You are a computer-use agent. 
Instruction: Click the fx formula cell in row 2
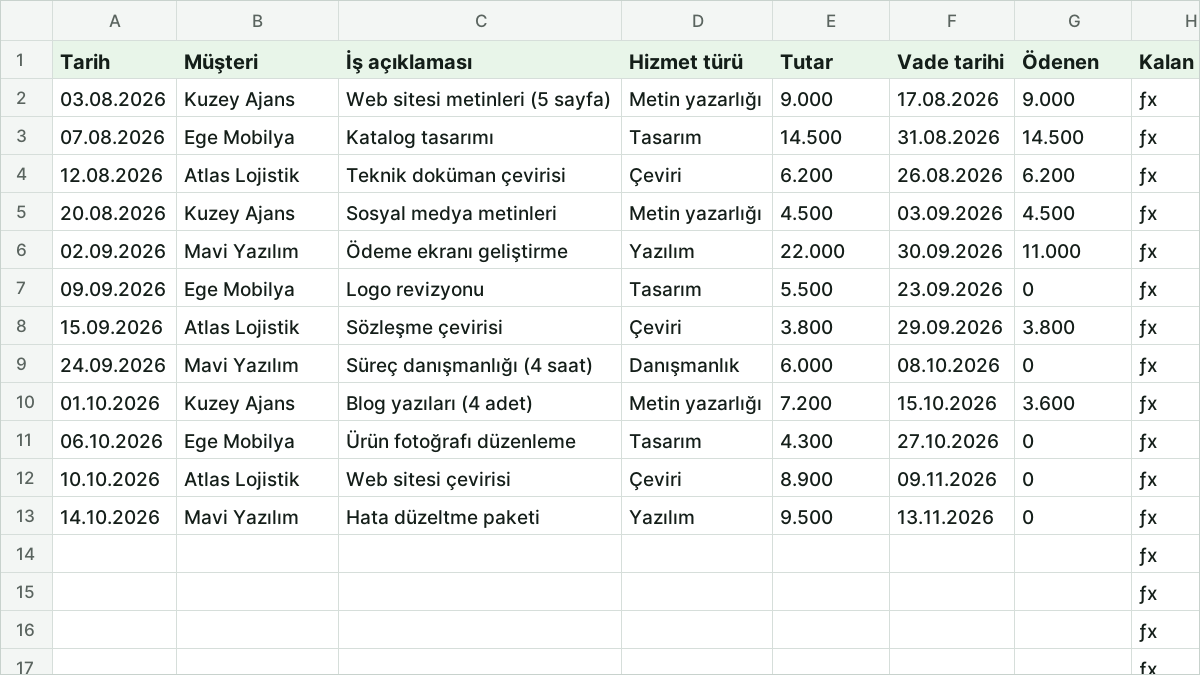click(1166, 99)
